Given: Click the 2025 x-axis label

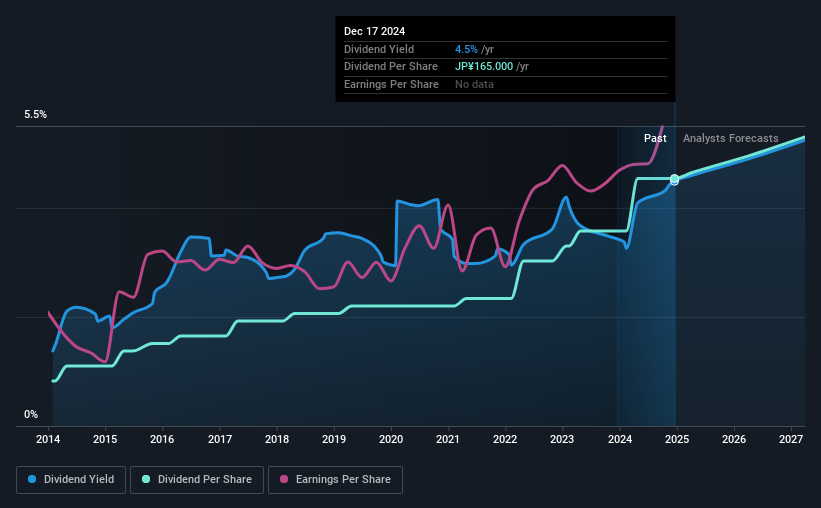Looking at the screenshot, I should [676, 439].
